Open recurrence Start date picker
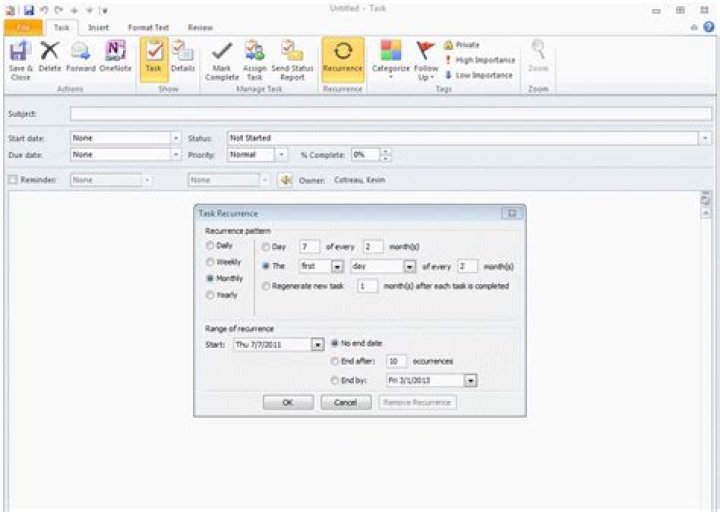Image resolution: width=720 pixels, height=512 pixels. click(317, 345)
